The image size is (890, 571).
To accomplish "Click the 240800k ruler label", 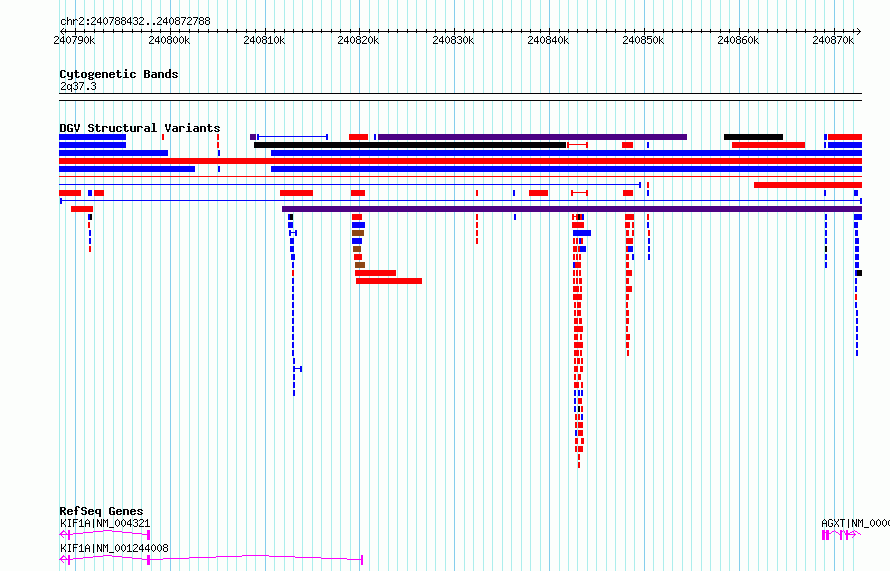I will 169,40.
